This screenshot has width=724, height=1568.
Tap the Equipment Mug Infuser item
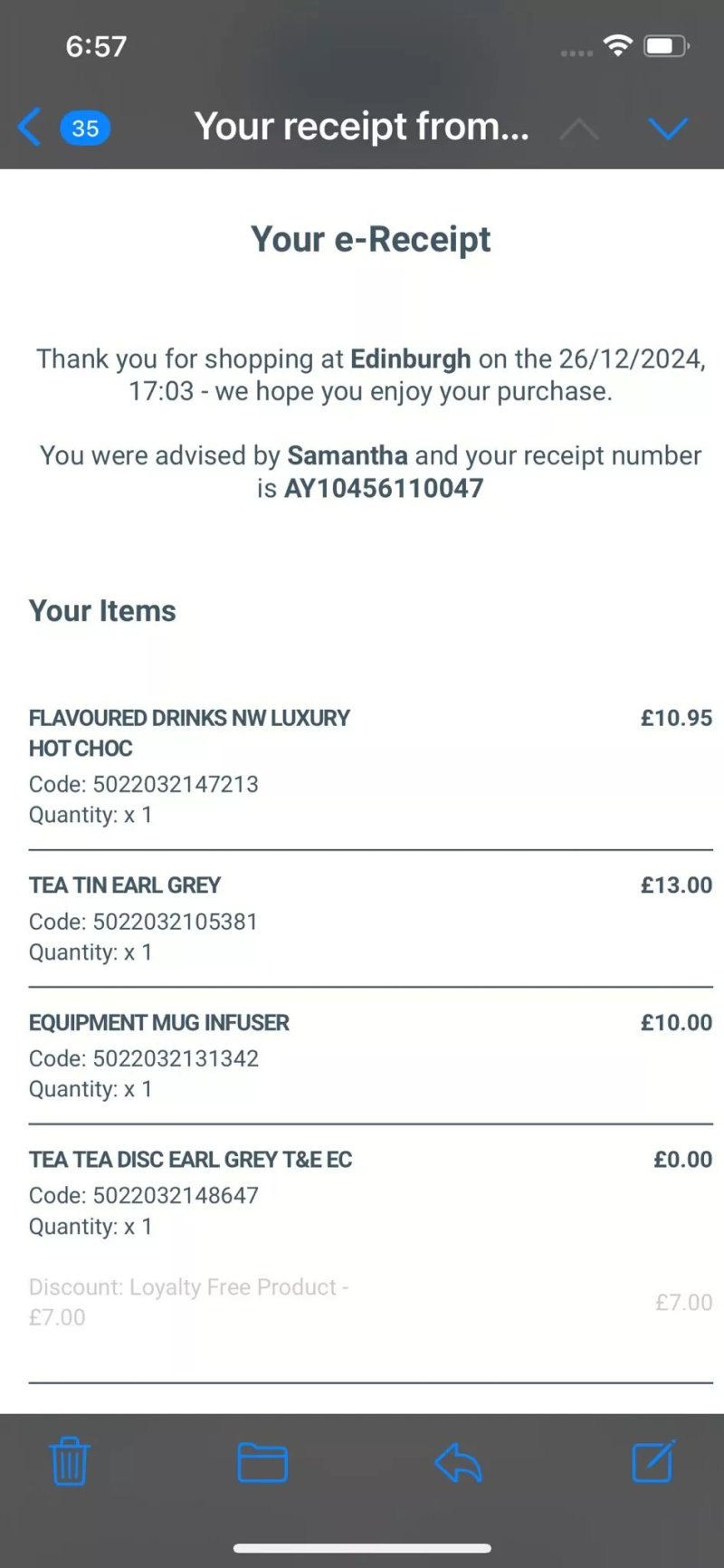tap(370, 1056)
